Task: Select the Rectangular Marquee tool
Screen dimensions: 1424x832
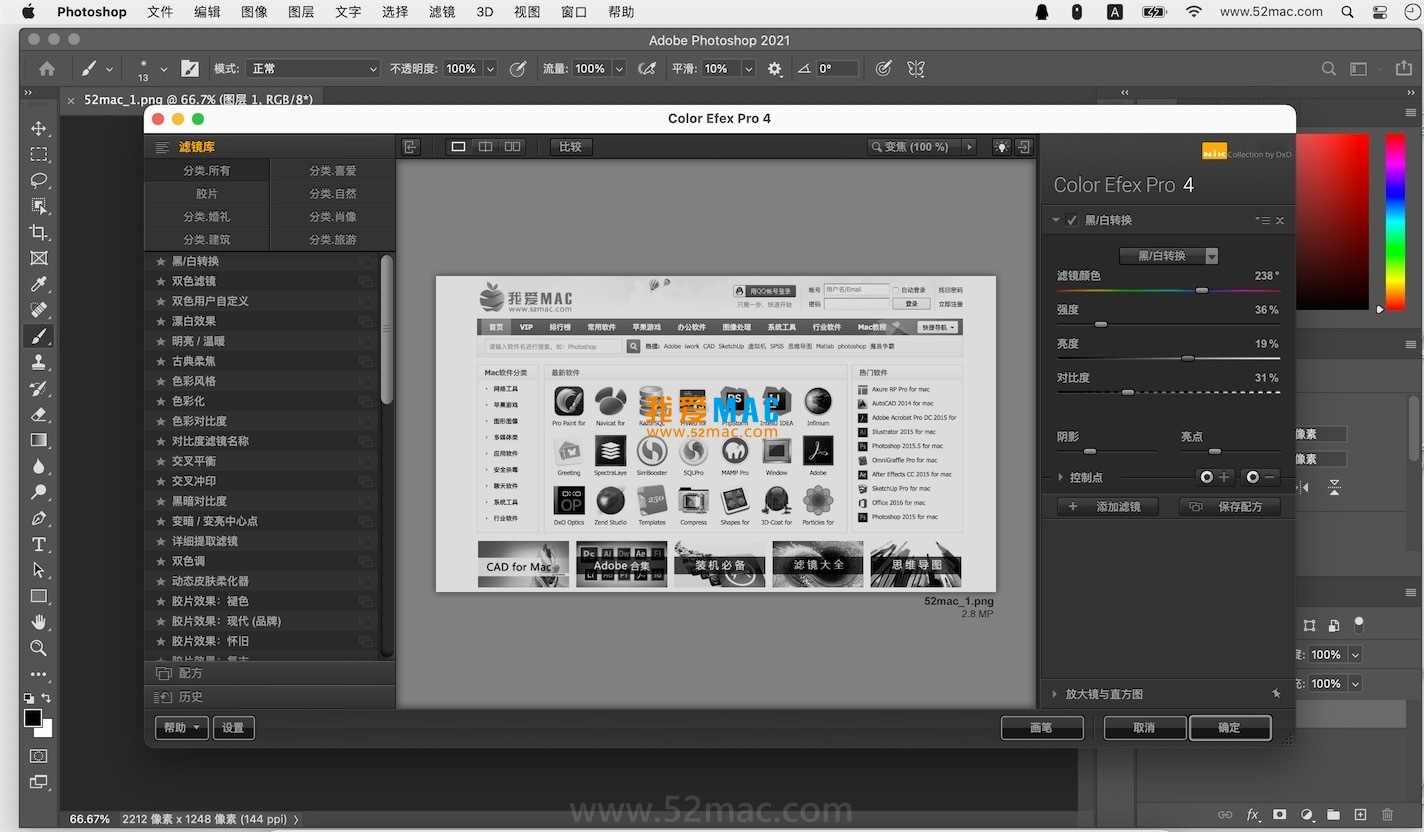Action: click(x=39, y=154)
